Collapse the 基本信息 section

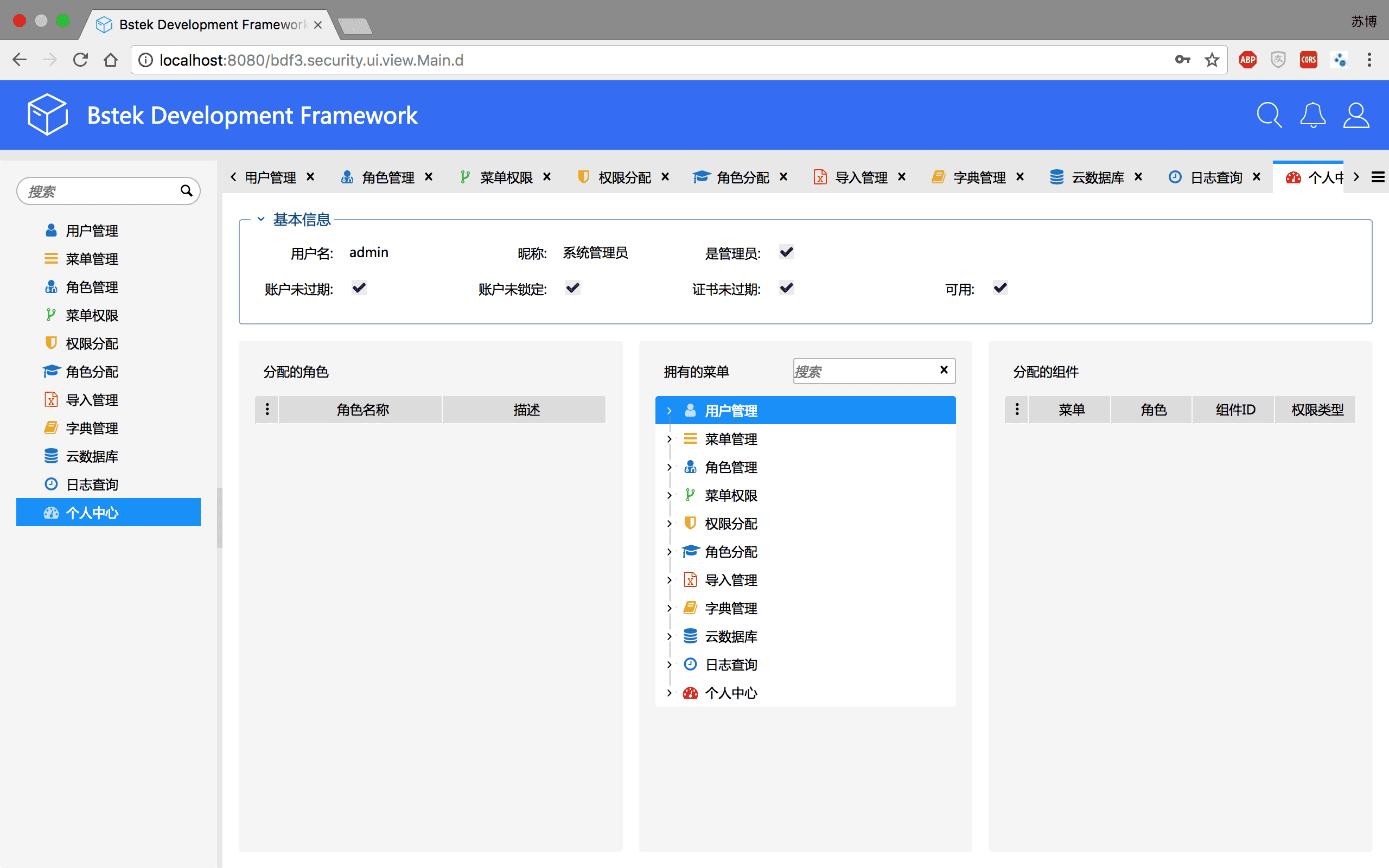tap(261, 219)
